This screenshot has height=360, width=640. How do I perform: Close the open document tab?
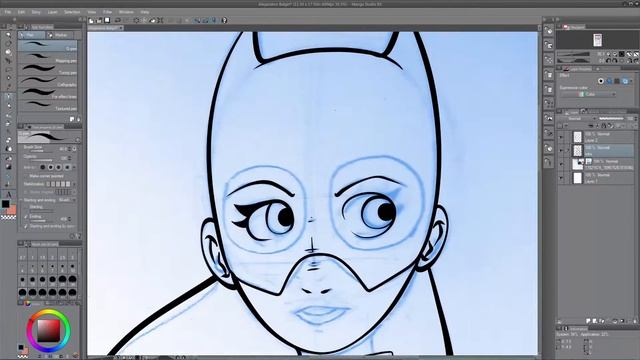tap(121, 28)
